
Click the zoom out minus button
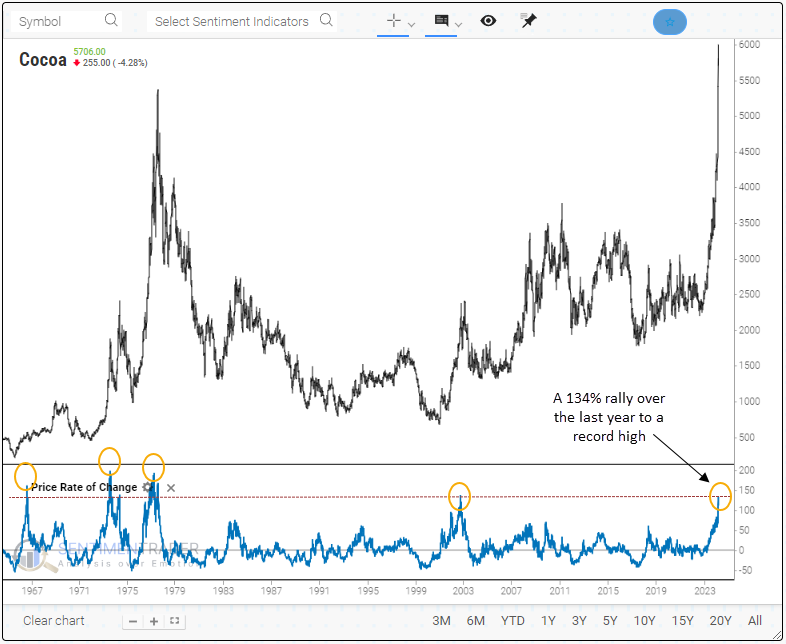133,621
